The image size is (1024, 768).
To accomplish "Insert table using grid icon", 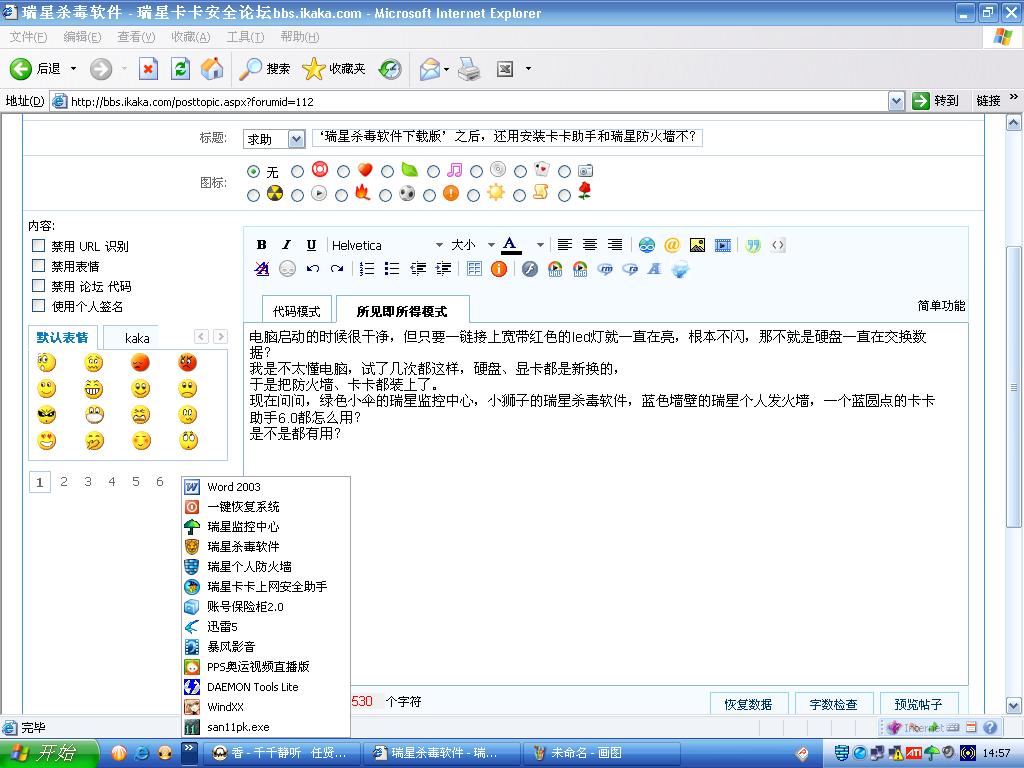I will 474,268.
